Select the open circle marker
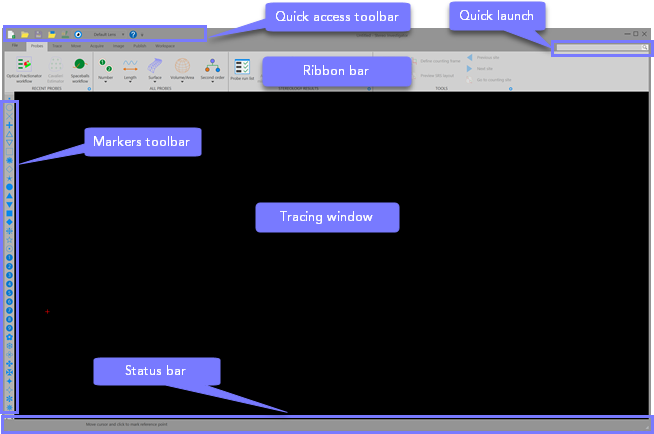Image resolution: width=654 pixels, height=434 pixels. click(9, 108)
